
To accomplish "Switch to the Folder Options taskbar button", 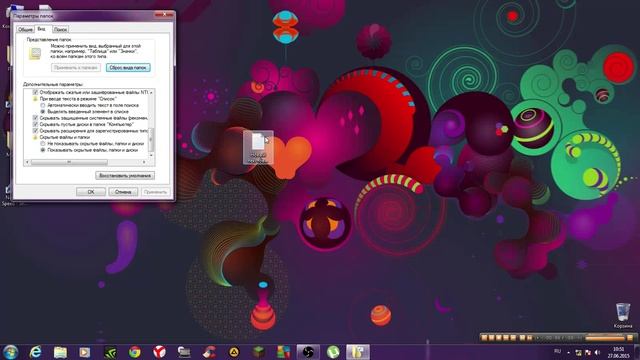I will (x=358, y=352).
